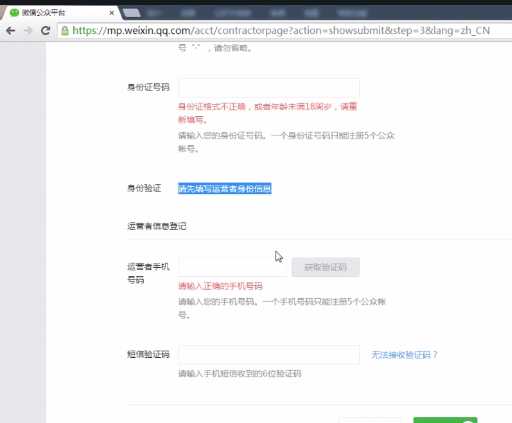This screenshot has width=512, height=423.
Task: Reload the current page
Action: pyautogui.click(x=46, y=31)
